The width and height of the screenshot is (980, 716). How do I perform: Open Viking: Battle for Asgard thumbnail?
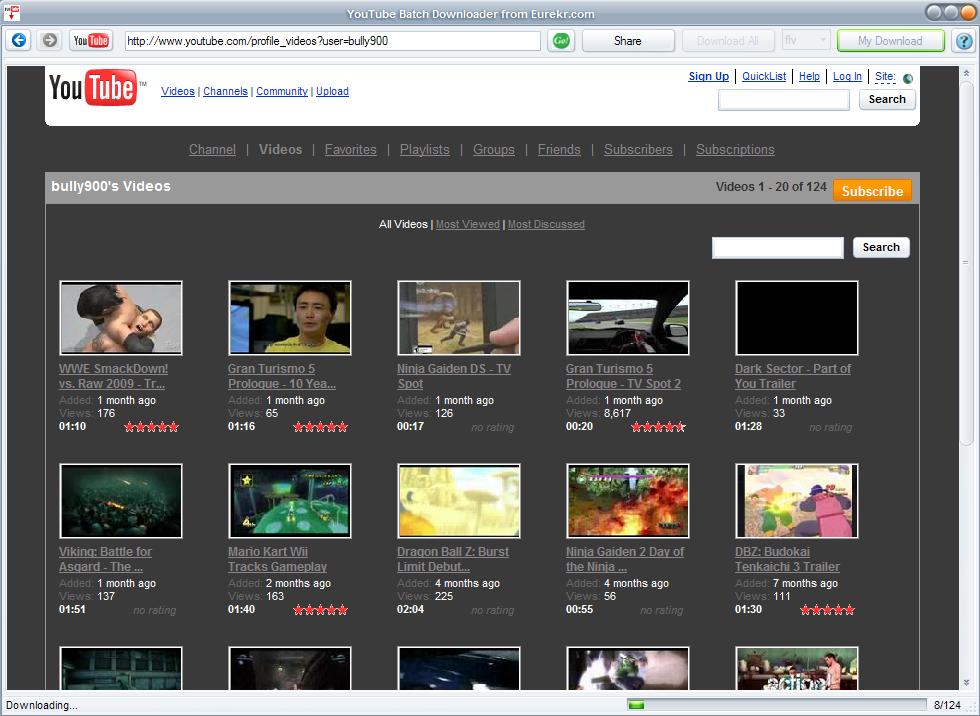(121, 501)
